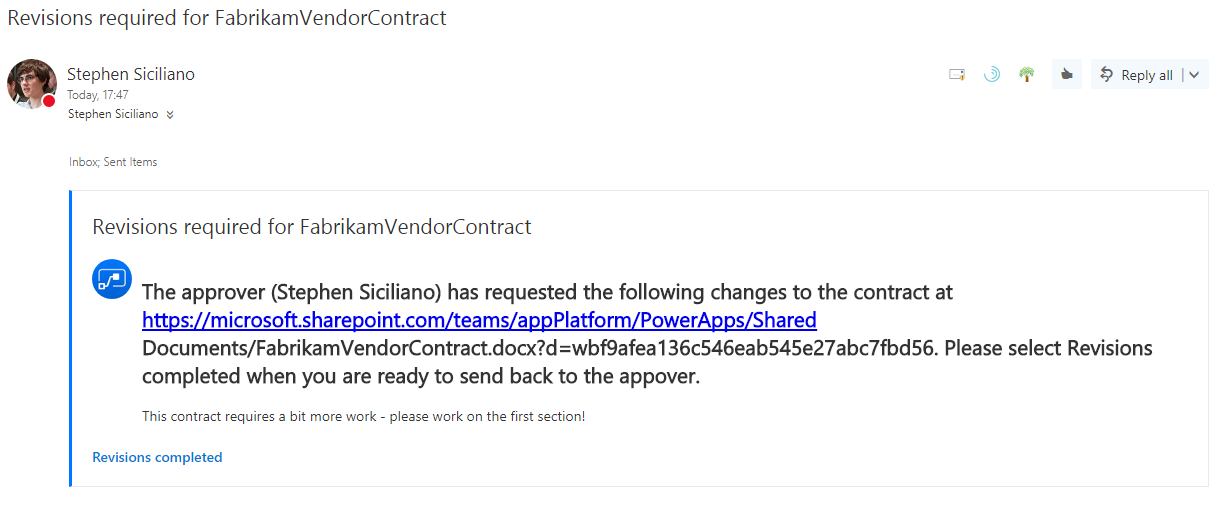Click the Inbox; Sent Items folder label
This screenshot has height=509, width=1229.
[x=112, y=162]
